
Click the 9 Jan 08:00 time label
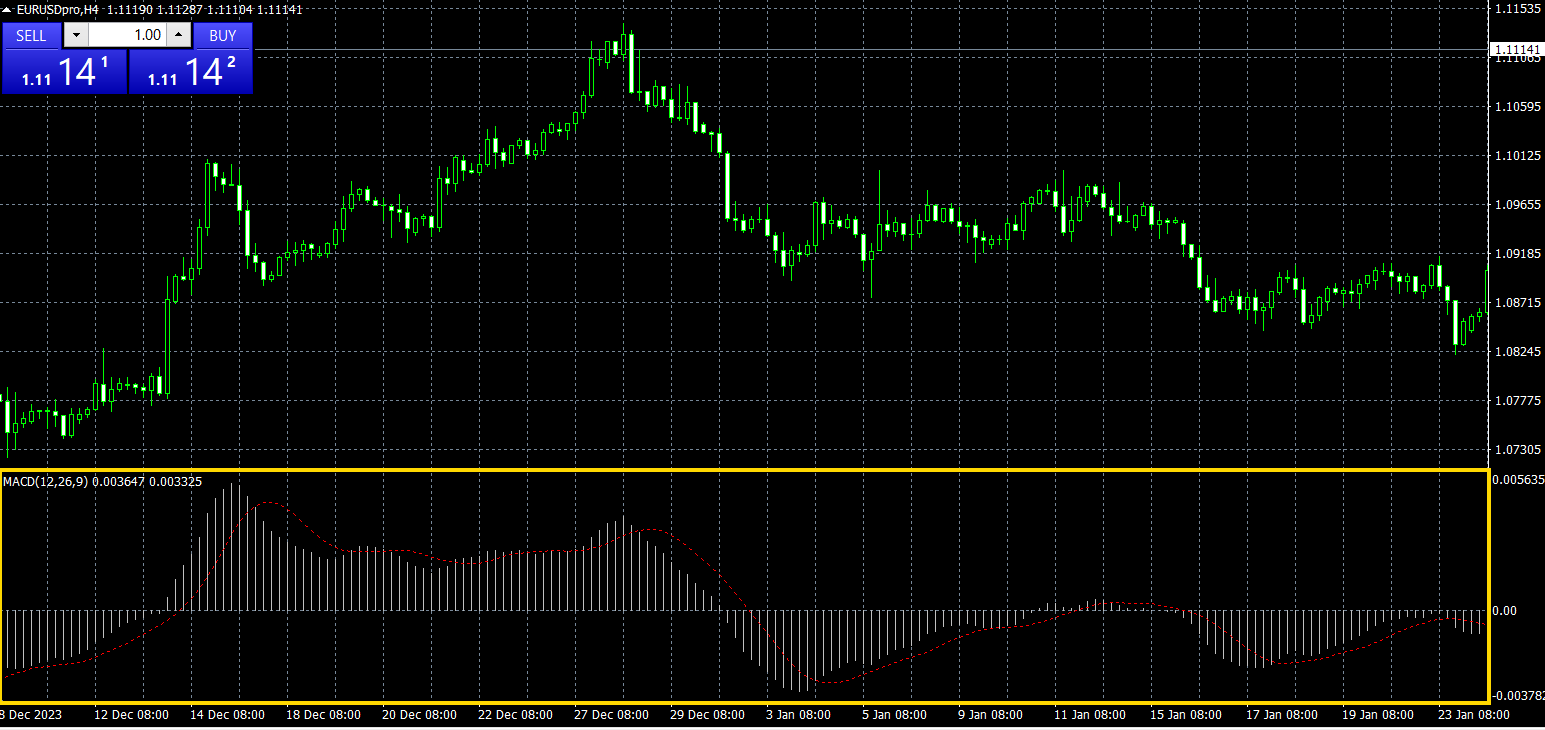990,715
